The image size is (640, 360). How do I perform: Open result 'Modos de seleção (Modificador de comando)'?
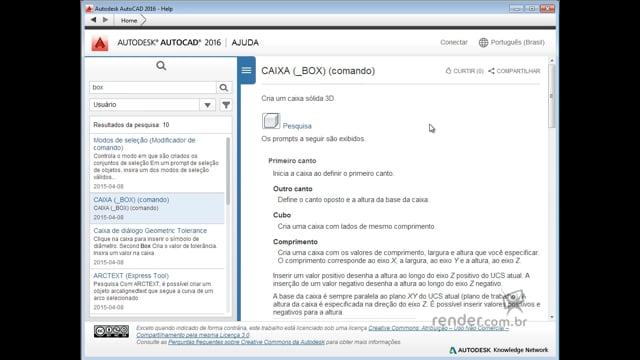click(144, 144)
